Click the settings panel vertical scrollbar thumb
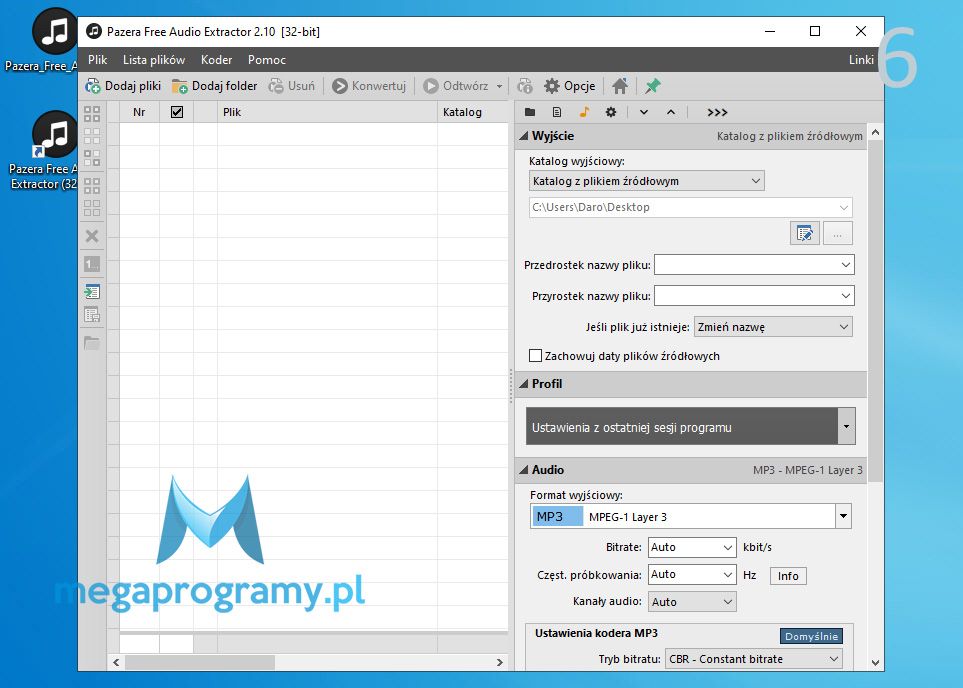 pyautogui.click(x=875, y=310)
